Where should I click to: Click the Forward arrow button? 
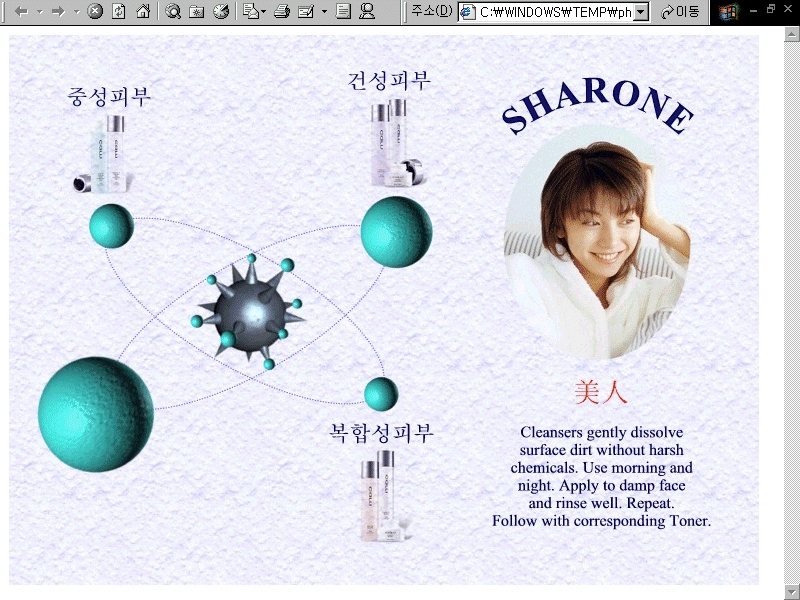tap(58, 11)
